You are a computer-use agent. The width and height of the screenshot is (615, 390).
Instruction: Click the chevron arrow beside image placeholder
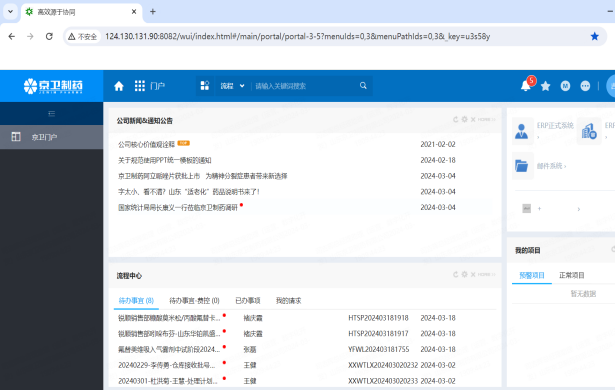pyautogui.click(x=579, y=209)
